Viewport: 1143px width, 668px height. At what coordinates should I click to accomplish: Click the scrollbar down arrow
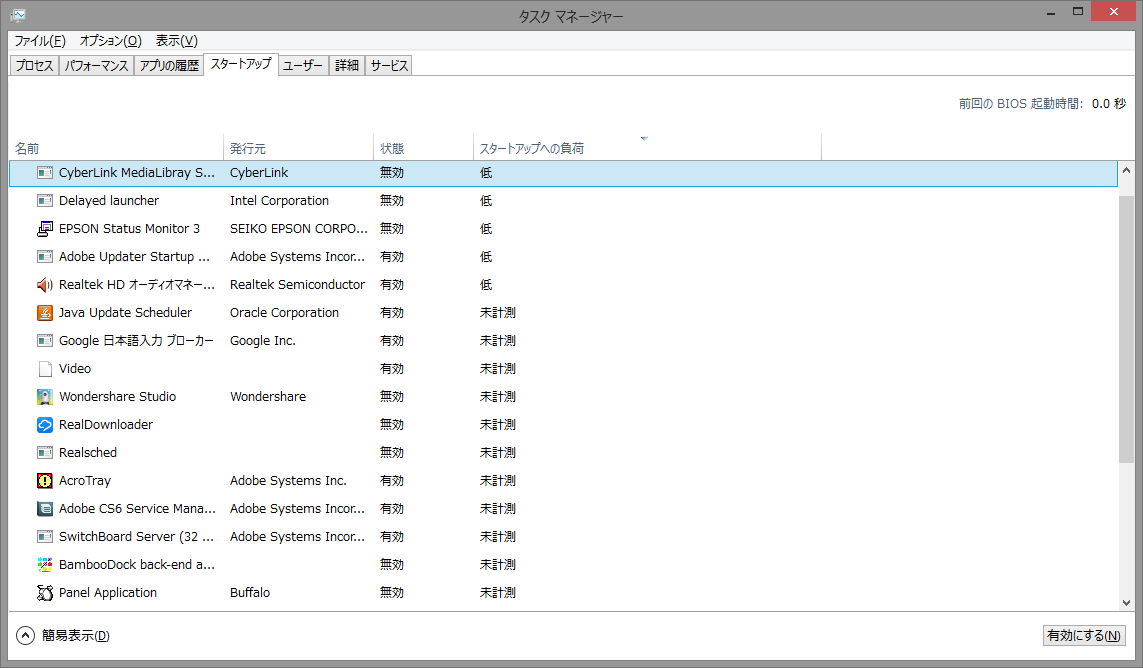click(x=1126, y=603)
